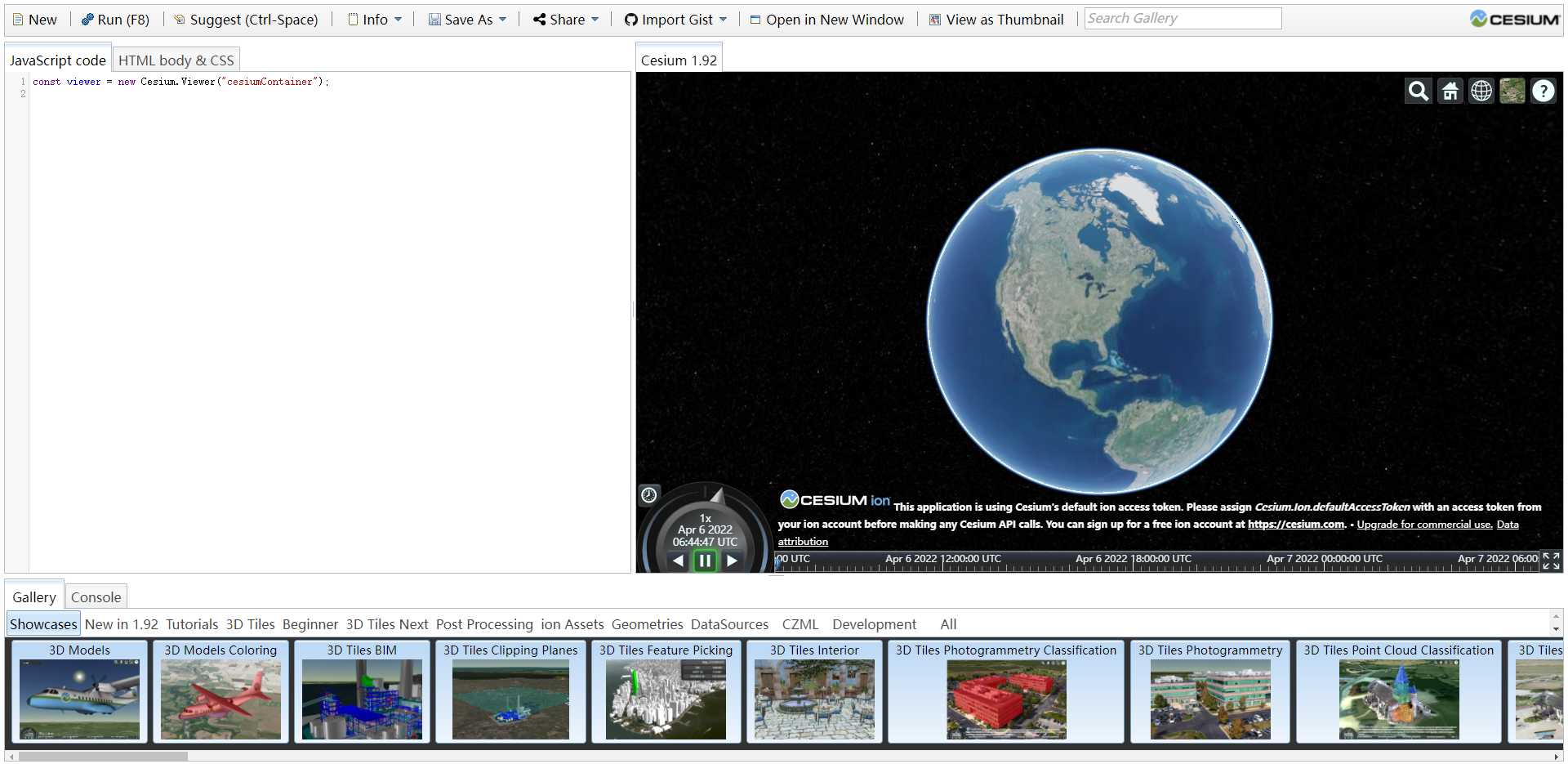
Task: Click the reverse play animation button
Action: [677, 561]
